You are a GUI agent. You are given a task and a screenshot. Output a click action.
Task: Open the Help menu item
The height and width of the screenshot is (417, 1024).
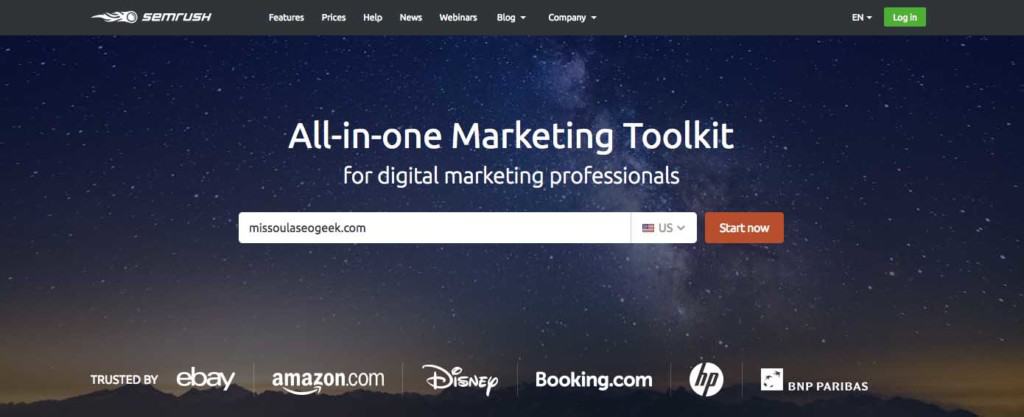coord(372,18)
